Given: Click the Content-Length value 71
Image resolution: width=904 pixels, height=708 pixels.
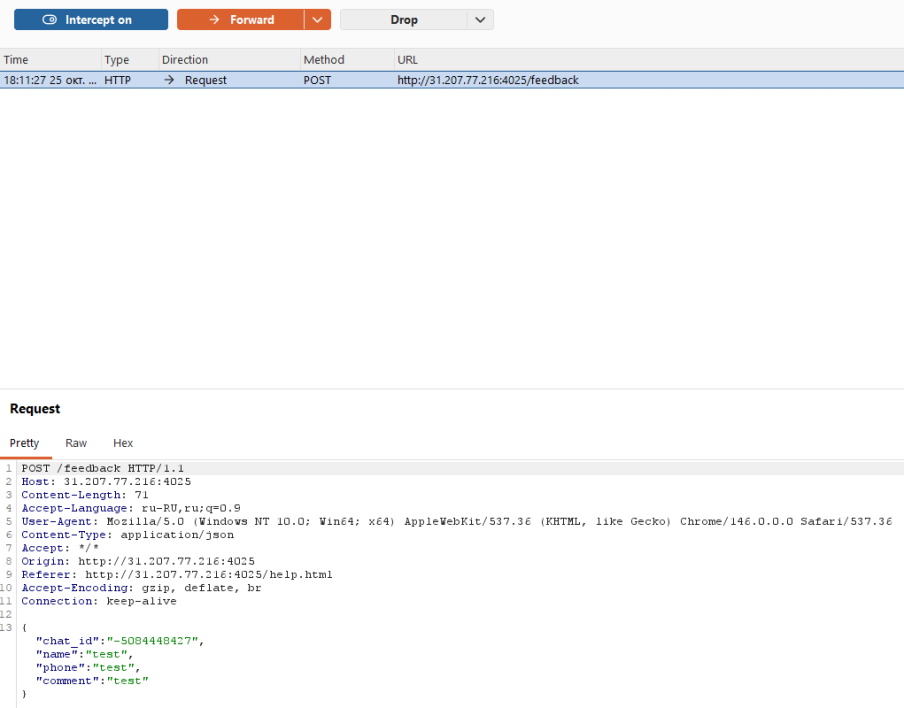Looking at the screenshot, I should point(141,495).
